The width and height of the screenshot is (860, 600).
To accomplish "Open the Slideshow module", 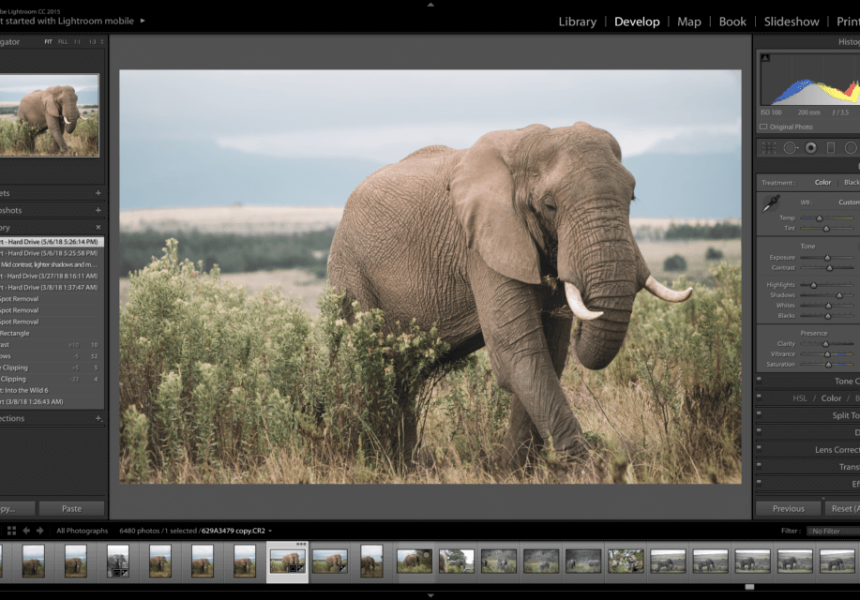I will [791, 21].
